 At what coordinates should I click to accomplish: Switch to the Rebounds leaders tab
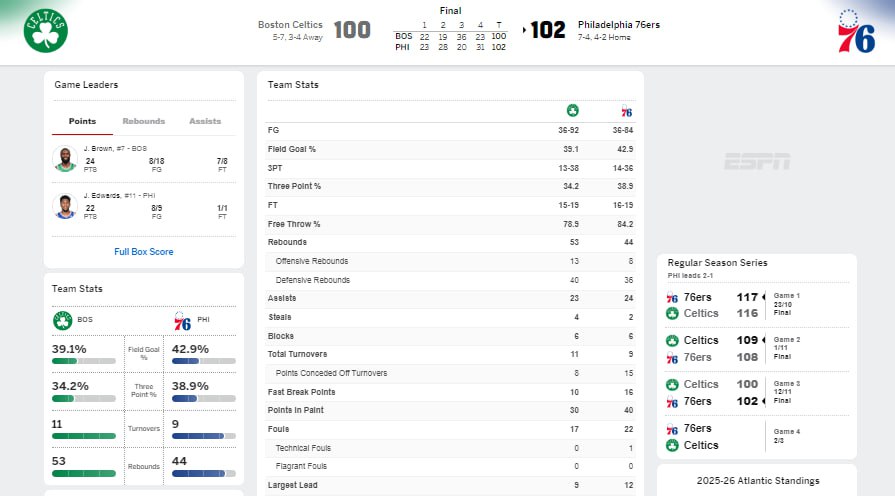(144, 121)
